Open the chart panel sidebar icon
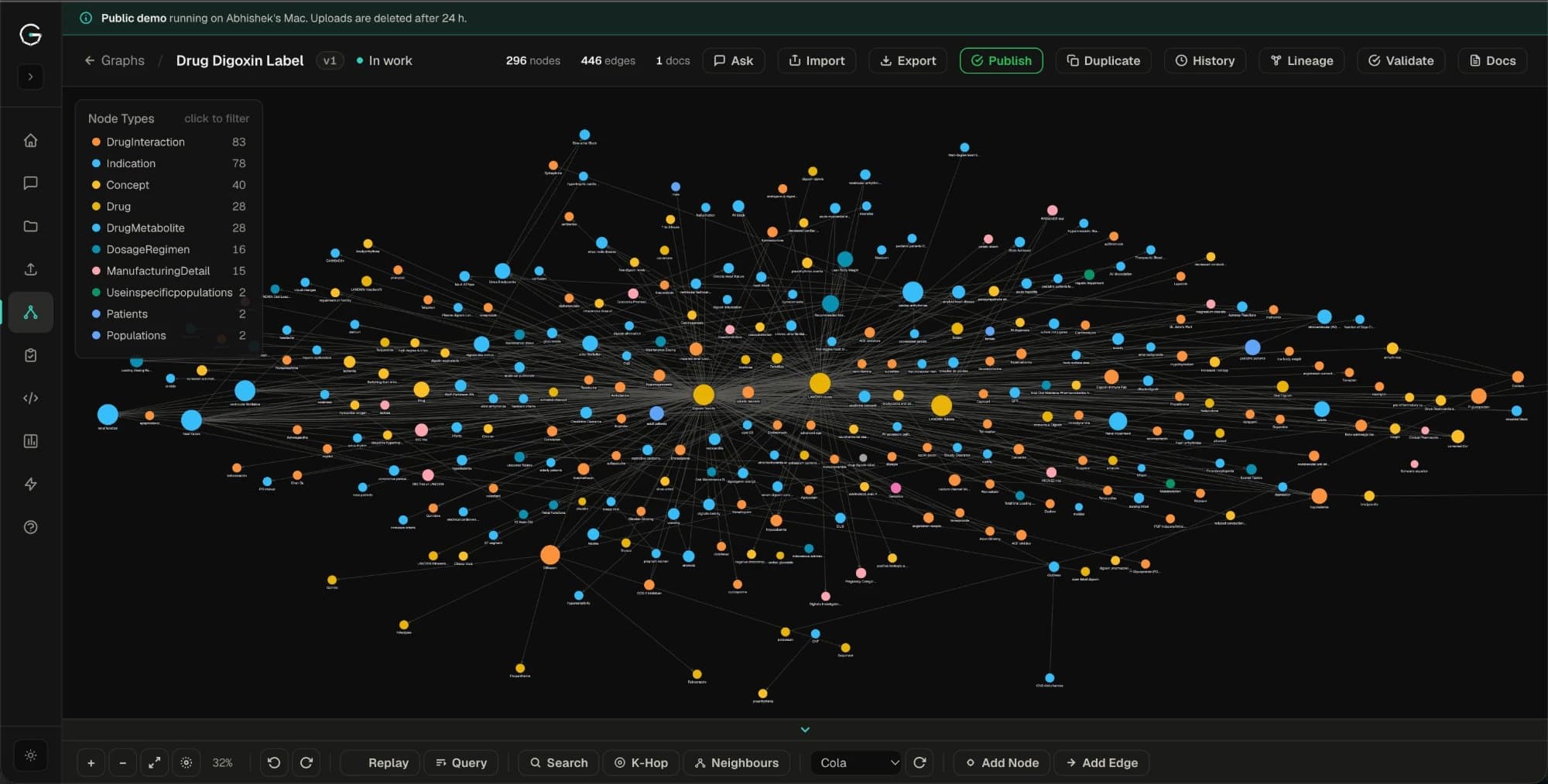The height and width of the screenshot is (784, 1548). pos(31,441)
